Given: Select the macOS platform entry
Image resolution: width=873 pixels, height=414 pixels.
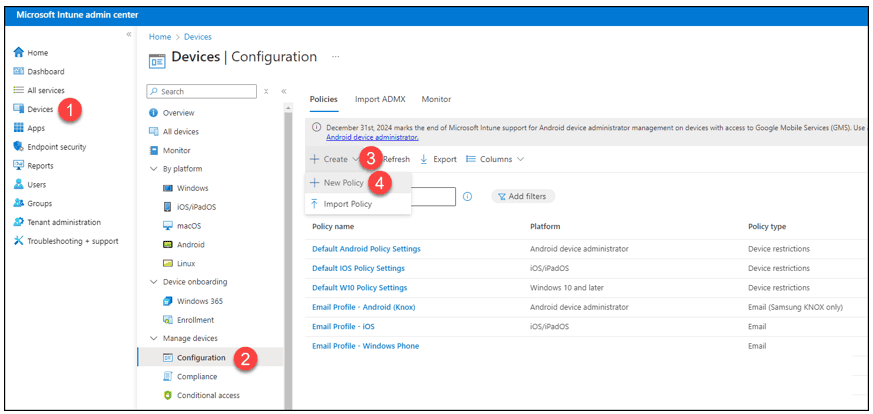Looking at the screenshot, I should coord(182,226).
